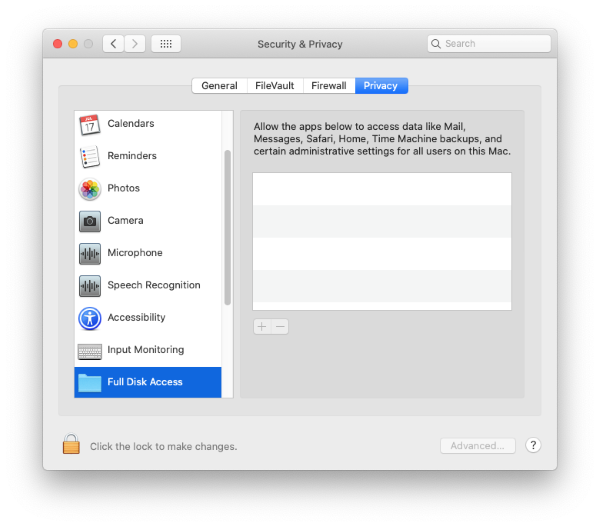Remove an app with the minus button

click(280, 326)
